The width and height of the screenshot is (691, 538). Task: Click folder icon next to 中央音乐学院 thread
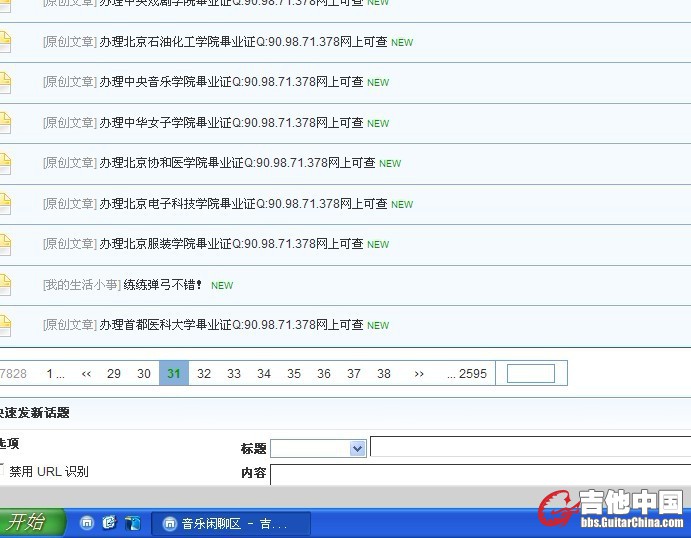point(4,82)
